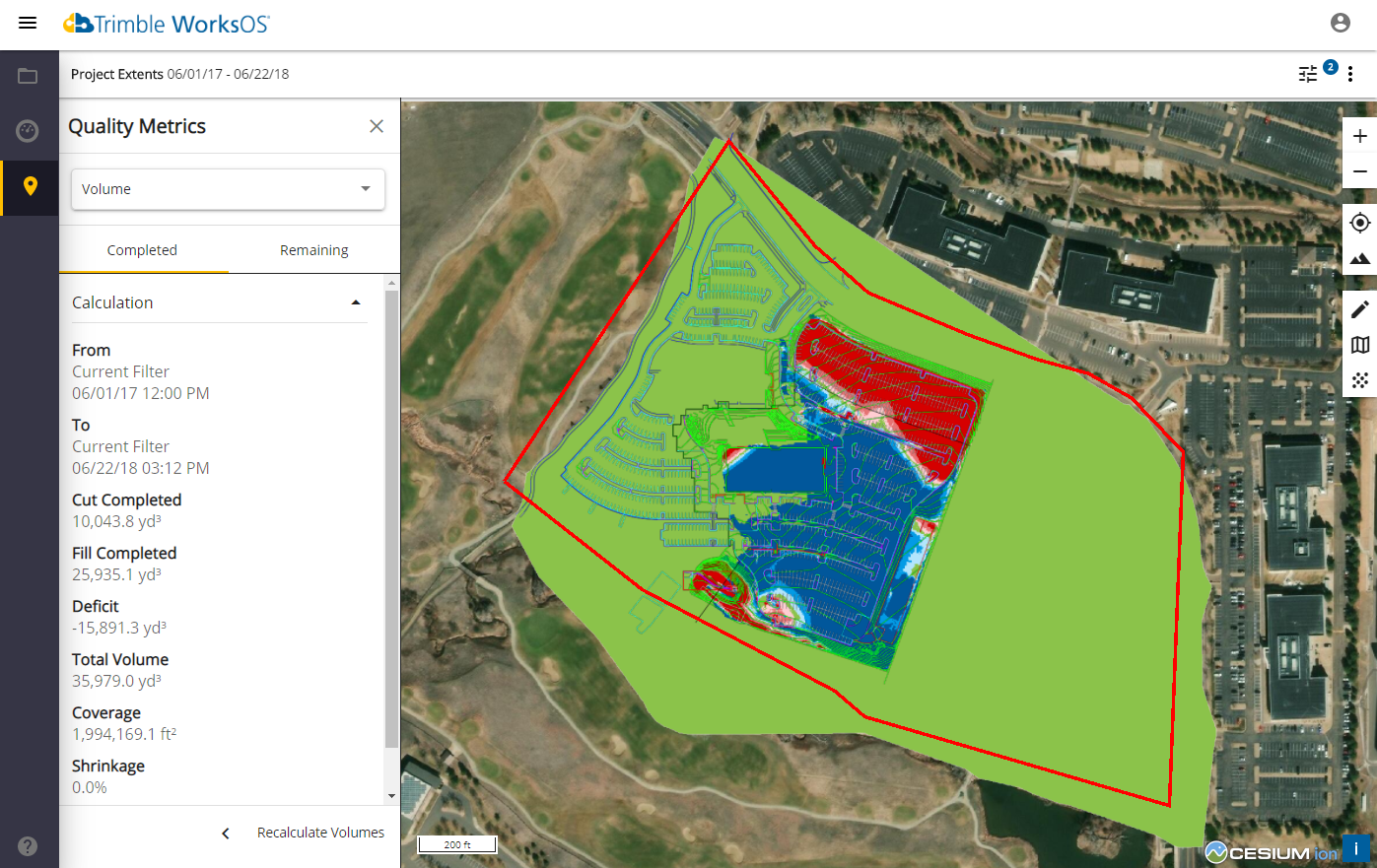Open the projects folder sidebar icon
1377x868 pixels.
coord(28,76)
